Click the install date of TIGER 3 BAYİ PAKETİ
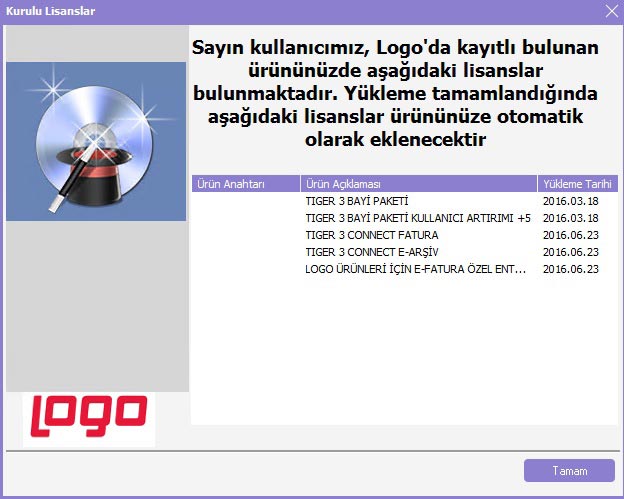Screen dimensions: 624x499 pyautogui.click(x=570, y=201)
